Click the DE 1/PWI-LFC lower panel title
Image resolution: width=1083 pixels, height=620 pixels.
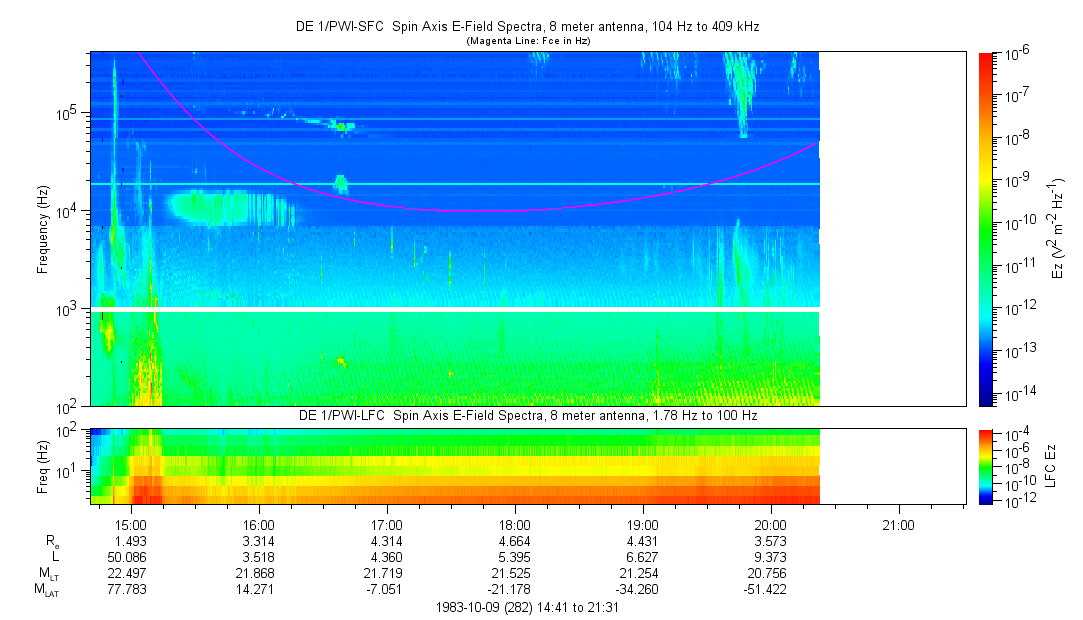coord(528,415)
